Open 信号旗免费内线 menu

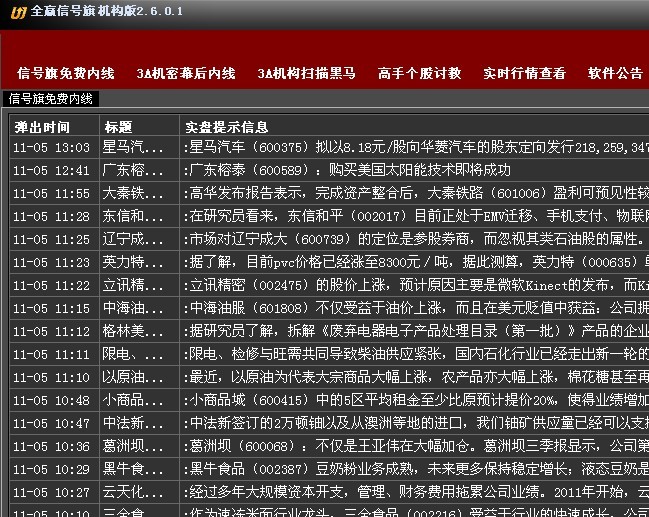66,73
